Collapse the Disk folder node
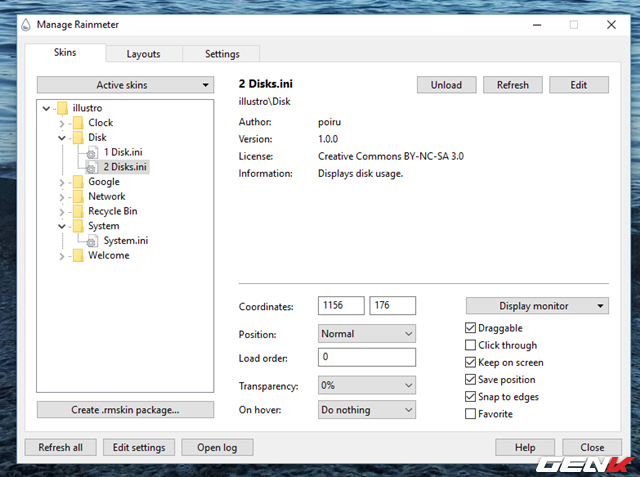The height and width of the screenshot is (477, 640). click(62, 138)
